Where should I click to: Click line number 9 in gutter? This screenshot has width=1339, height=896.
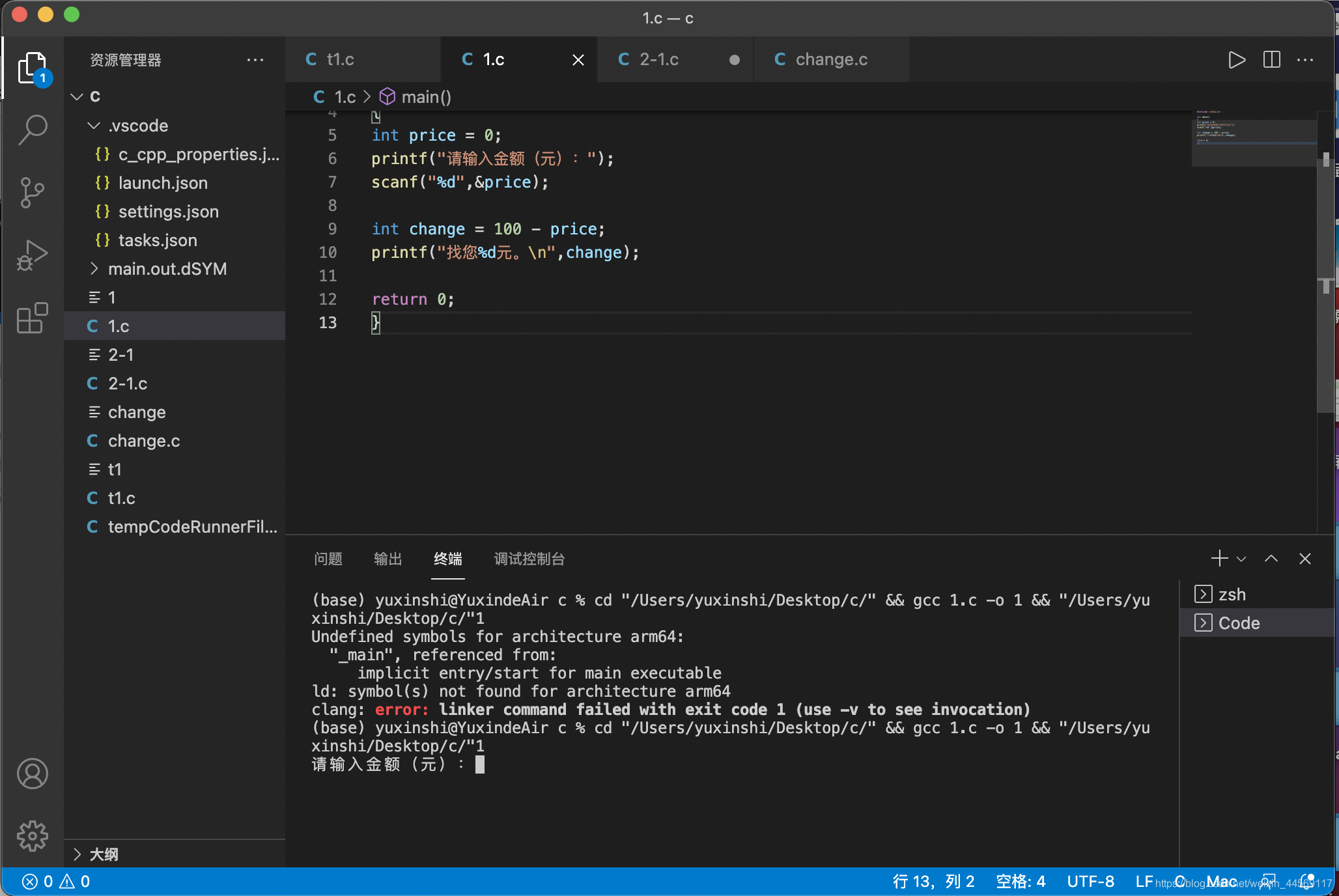click(332, 229)
